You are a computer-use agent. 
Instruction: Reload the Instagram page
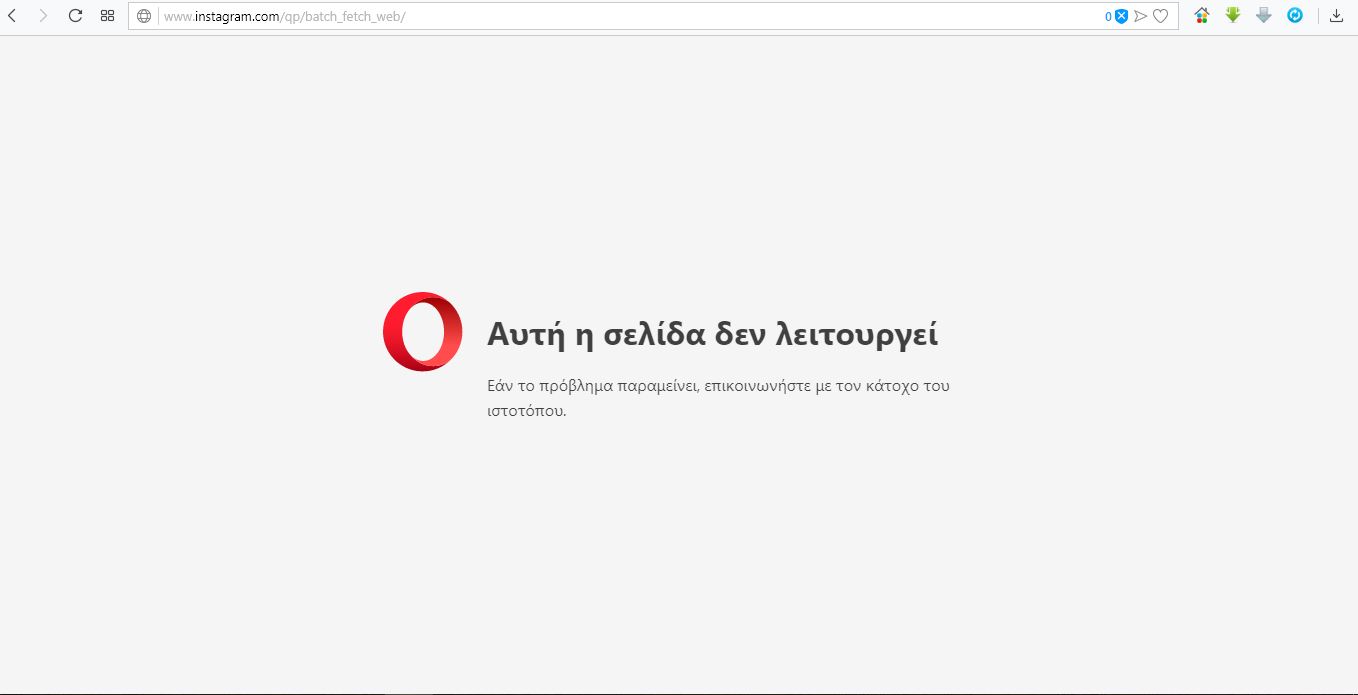coord(75,16)
